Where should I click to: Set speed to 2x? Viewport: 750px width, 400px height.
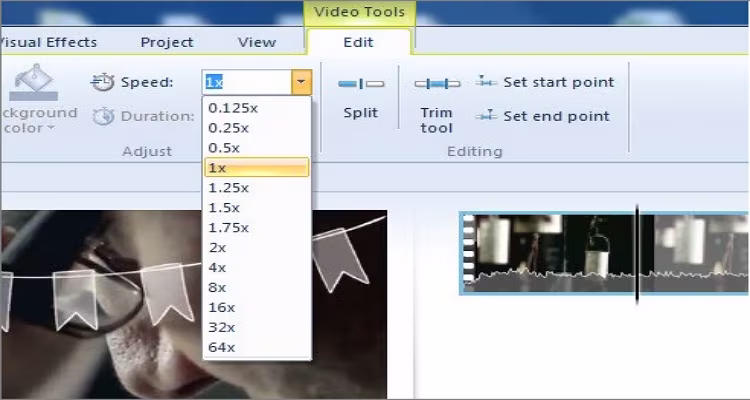coord(257,247)
